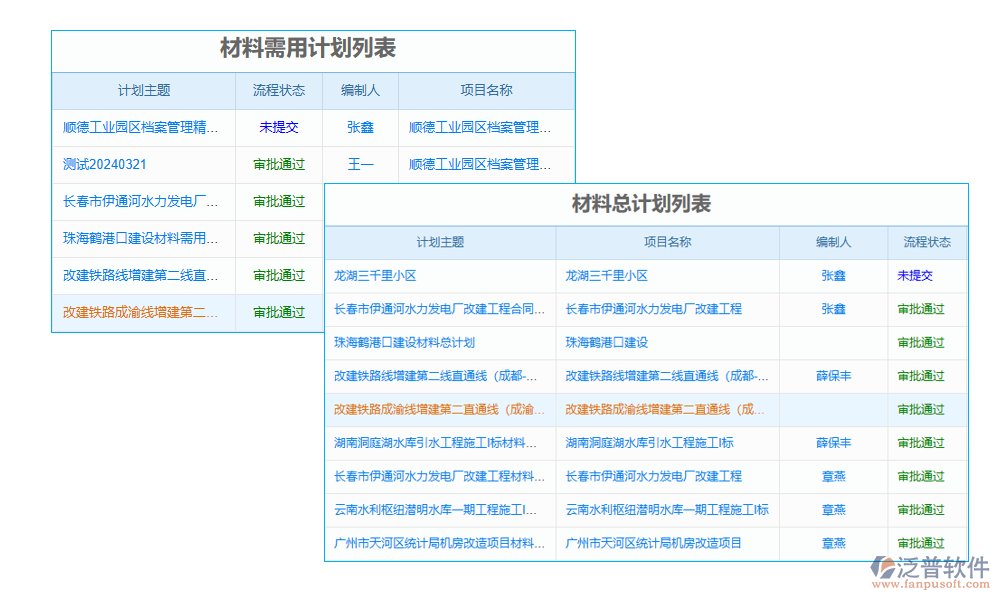The width and height of the screenshot is (1000, 600).
Task: Click editor name 张鑫 for 龙湖三千里小区
Action: click(x=832, y=276)
